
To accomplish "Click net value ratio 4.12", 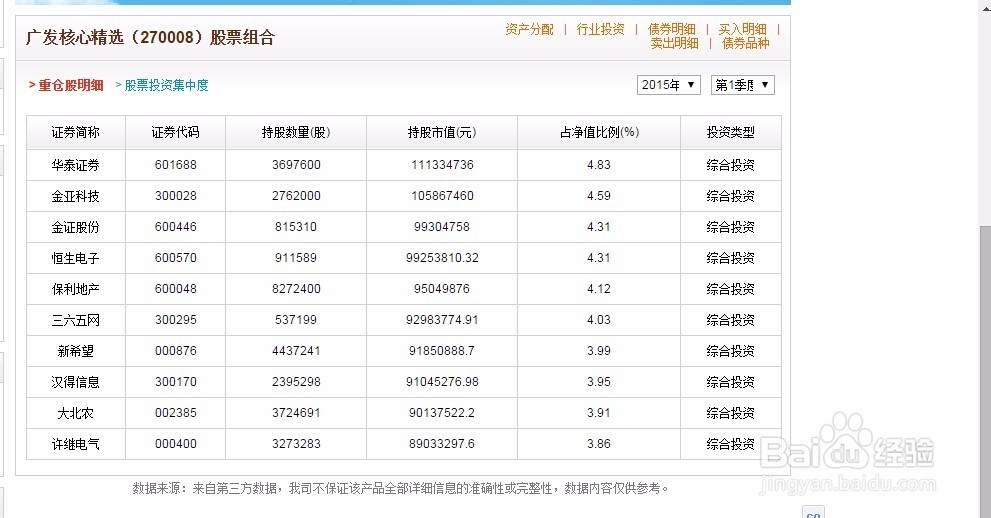I will (x=599, y=289).
